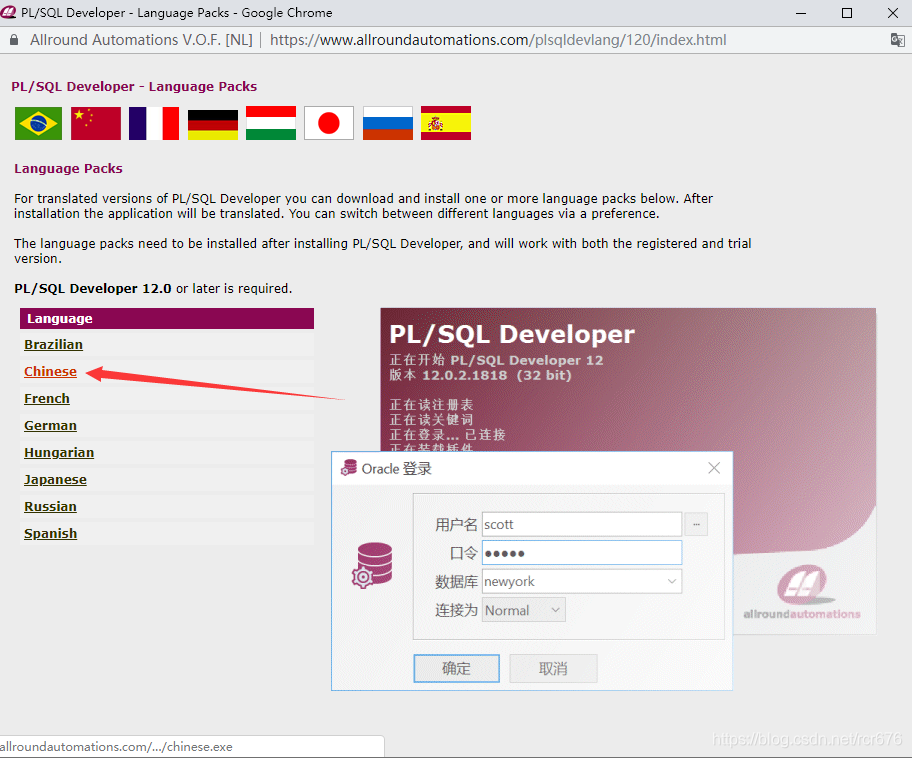Open the Spanish language pack link
This screenshot has width=912, height=758.
coord(50,533)
